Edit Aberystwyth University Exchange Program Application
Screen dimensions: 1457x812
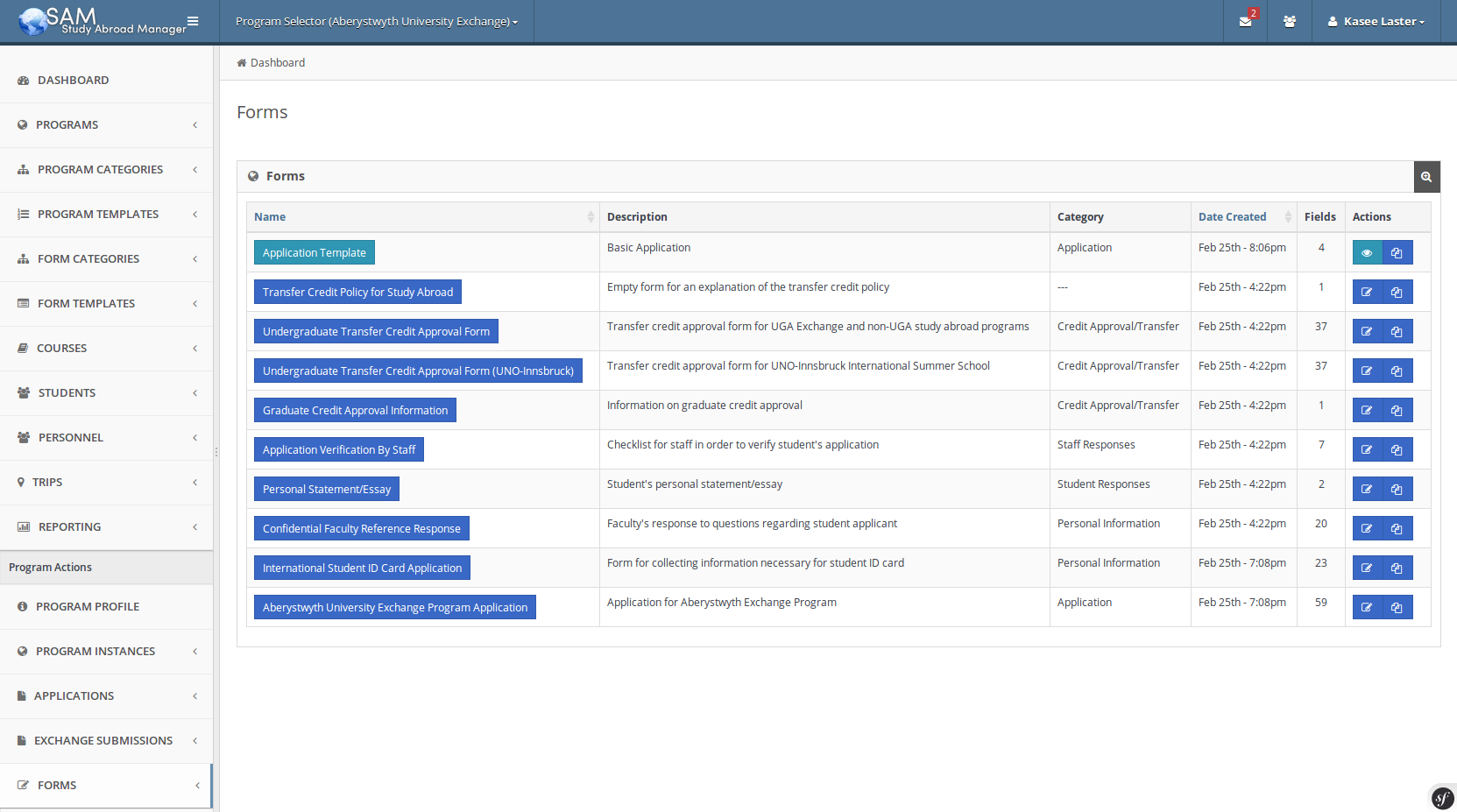click(1367, 607)
